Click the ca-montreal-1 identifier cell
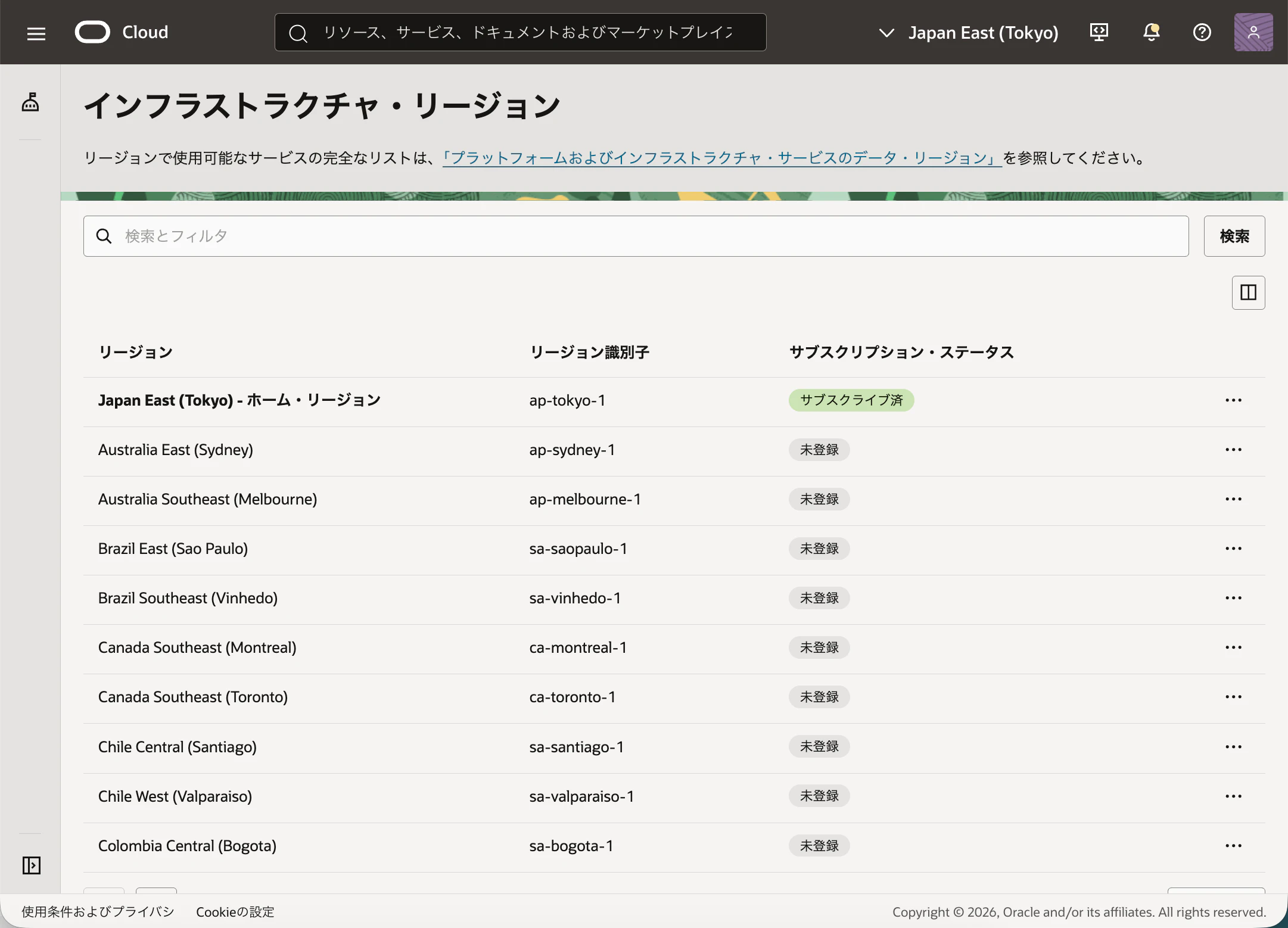This screenshot has height=928, width=1288. click(x=578, y=647)
